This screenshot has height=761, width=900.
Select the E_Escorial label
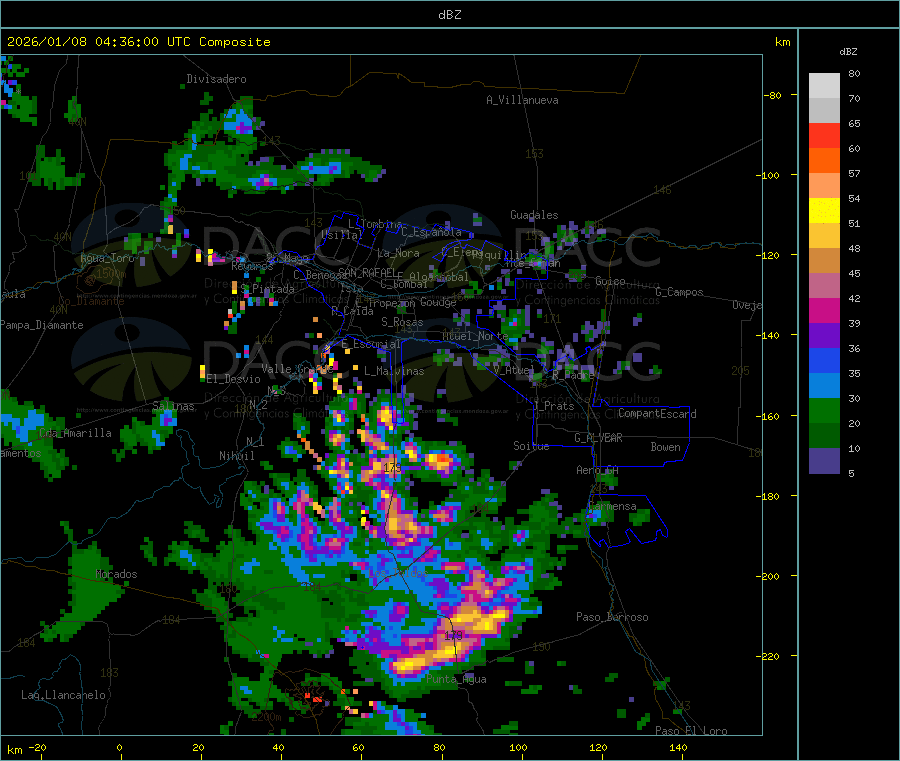[x=371, y=344]
